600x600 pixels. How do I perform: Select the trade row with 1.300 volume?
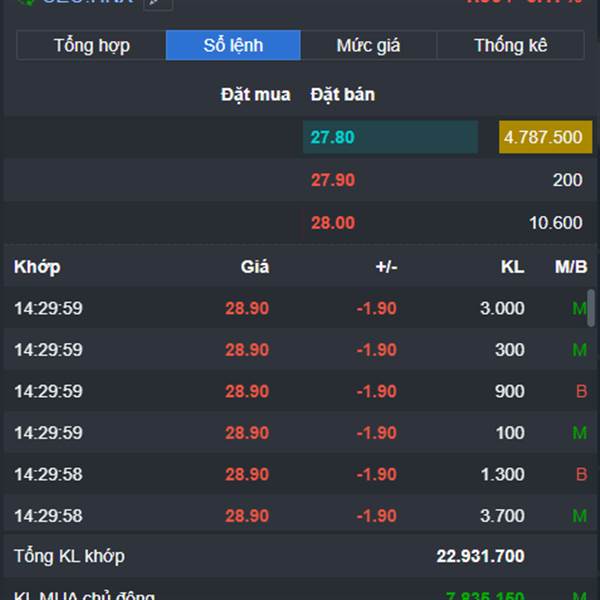300,475
